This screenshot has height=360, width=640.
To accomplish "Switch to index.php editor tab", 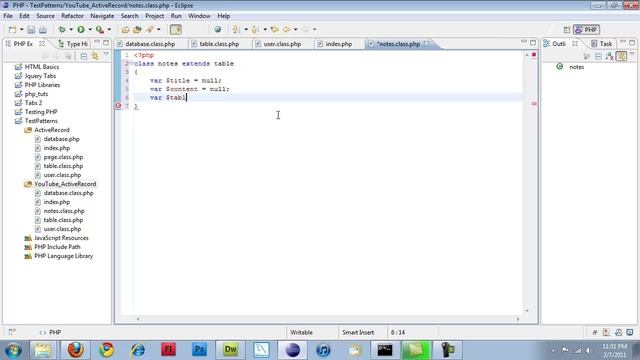I will click(338, 44).
